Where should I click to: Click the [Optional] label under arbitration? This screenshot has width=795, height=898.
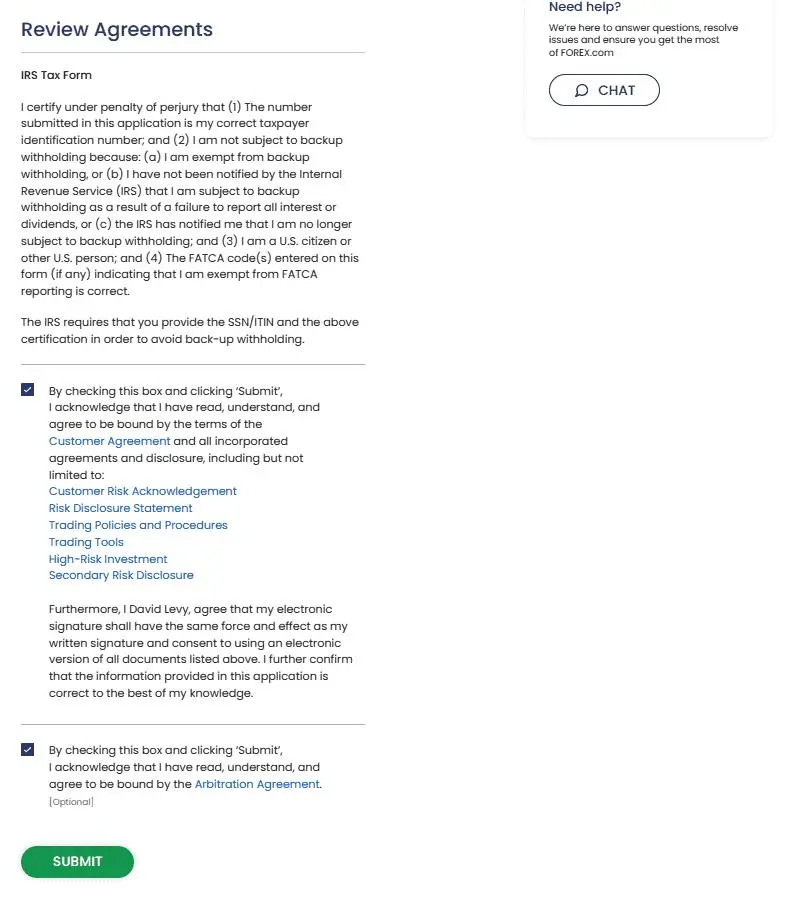pyautogui.click(x=71, y=802)
